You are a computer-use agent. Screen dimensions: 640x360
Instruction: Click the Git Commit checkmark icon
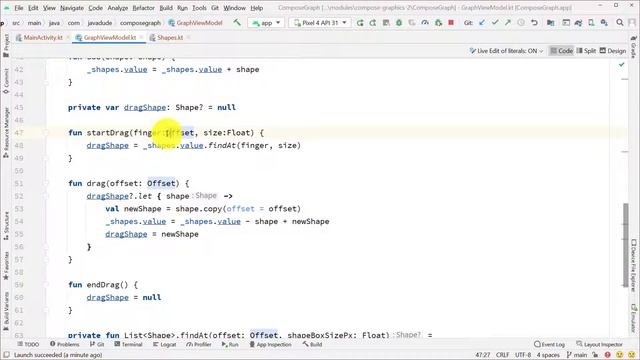495,23
